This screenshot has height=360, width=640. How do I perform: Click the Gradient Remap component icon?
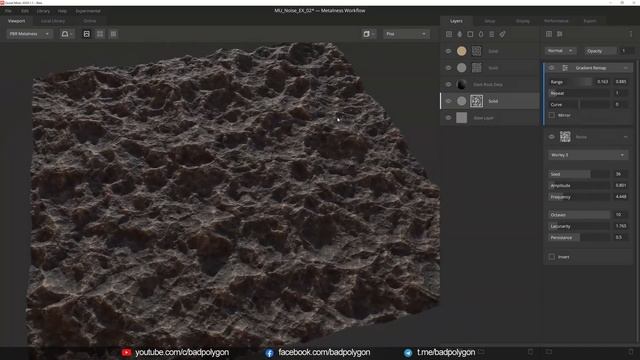pos(565,68)
